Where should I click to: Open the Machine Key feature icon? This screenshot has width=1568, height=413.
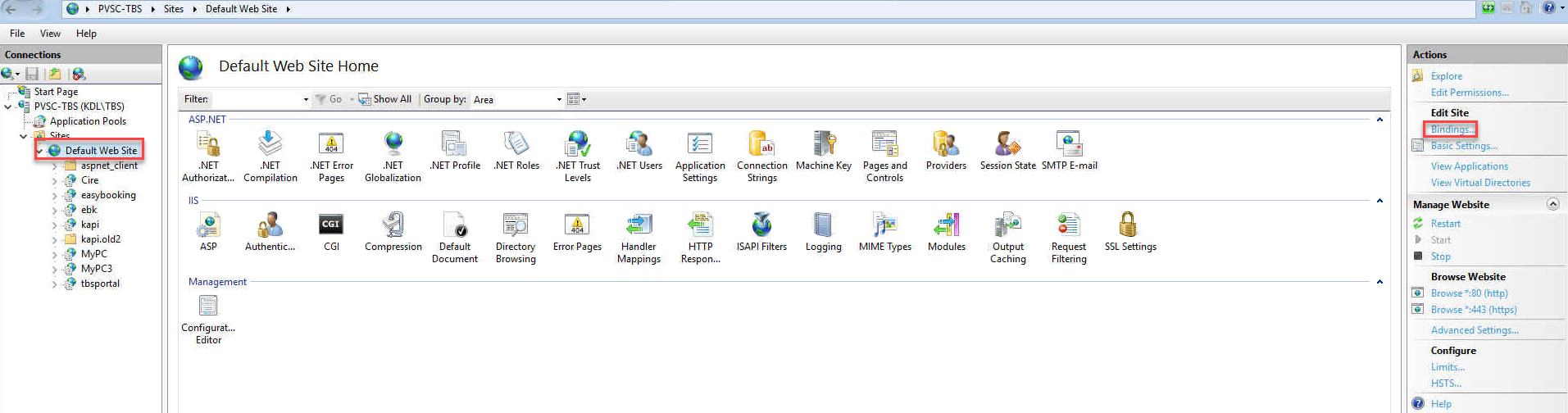click(x=823, y=144)
